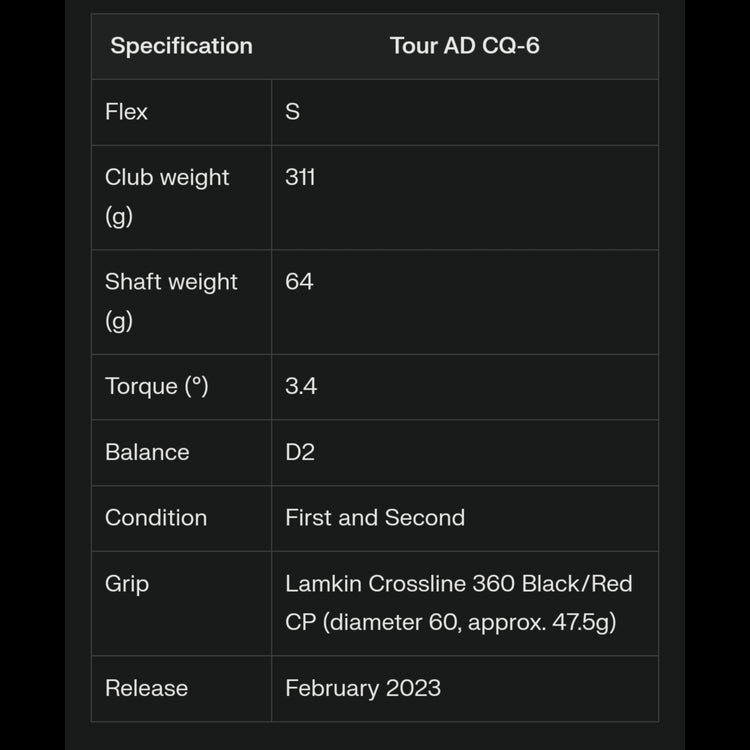Click the Release row label

tap(146, 688)
